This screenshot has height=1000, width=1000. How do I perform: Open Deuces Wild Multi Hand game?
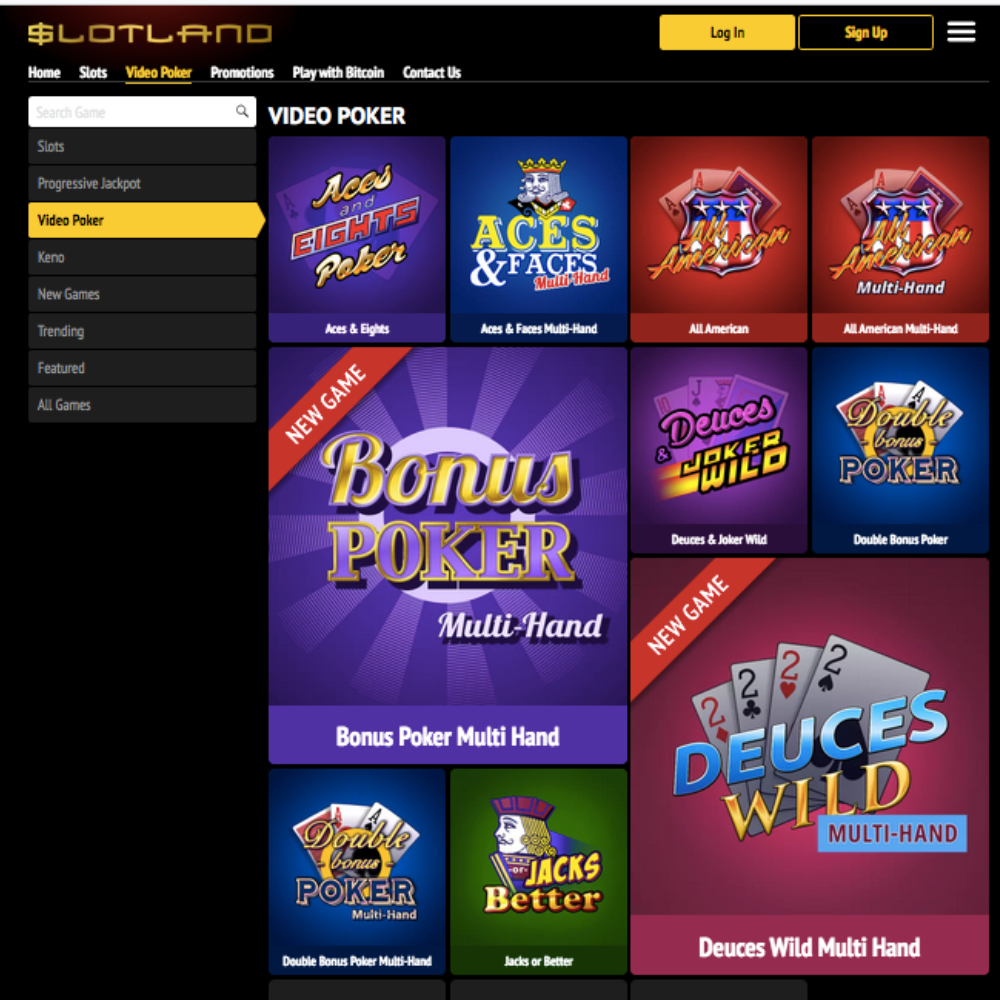[x=809, y=766]
